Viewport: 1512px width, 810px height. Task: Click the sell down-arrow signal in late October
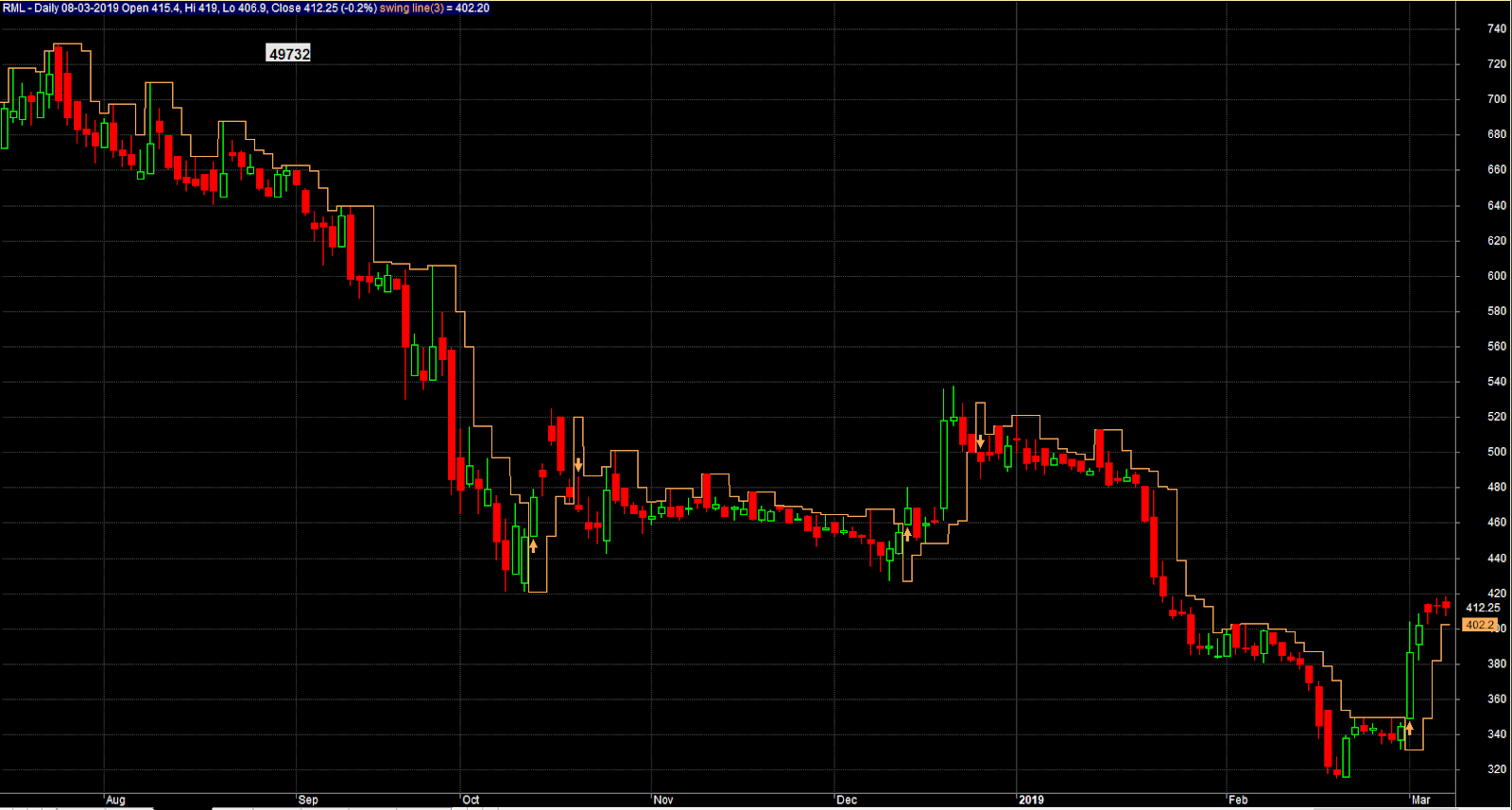point(578,465)
